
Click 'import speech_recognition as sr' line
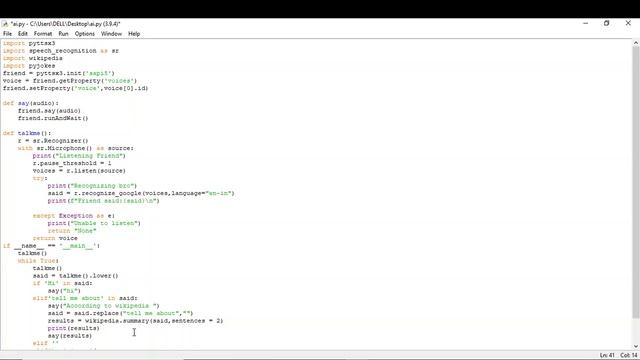coord(61,51)
